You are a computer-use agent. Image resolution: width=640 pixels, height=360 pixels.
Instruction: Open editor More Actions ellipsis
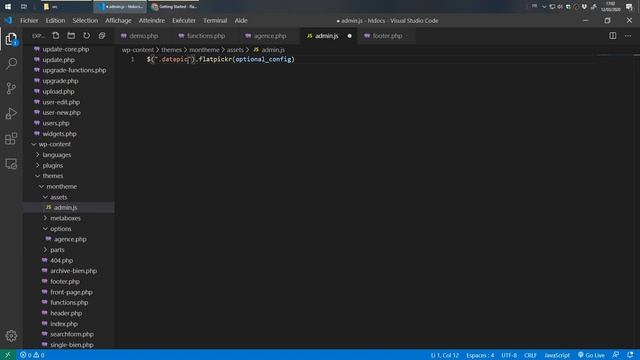tap(628, 36)
